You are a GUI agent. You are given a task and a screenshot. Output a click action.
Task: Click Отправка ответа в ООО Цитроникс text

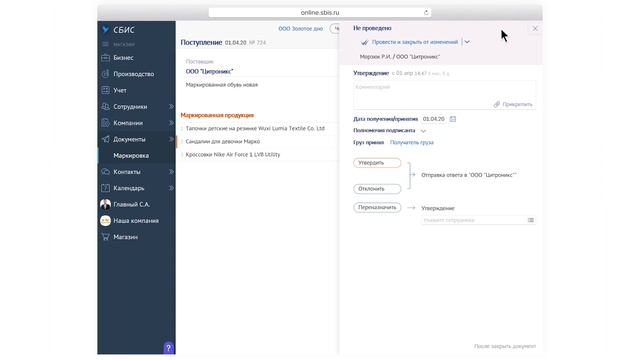pyautogui.click(x=469, y=175)
